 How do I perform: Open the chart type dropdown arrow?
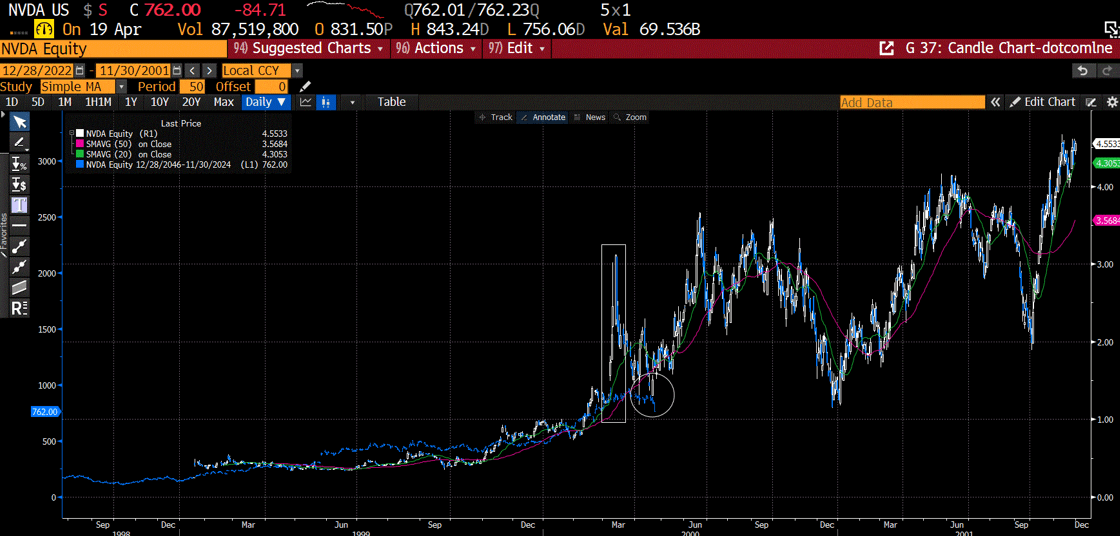(x=352, y=102)
